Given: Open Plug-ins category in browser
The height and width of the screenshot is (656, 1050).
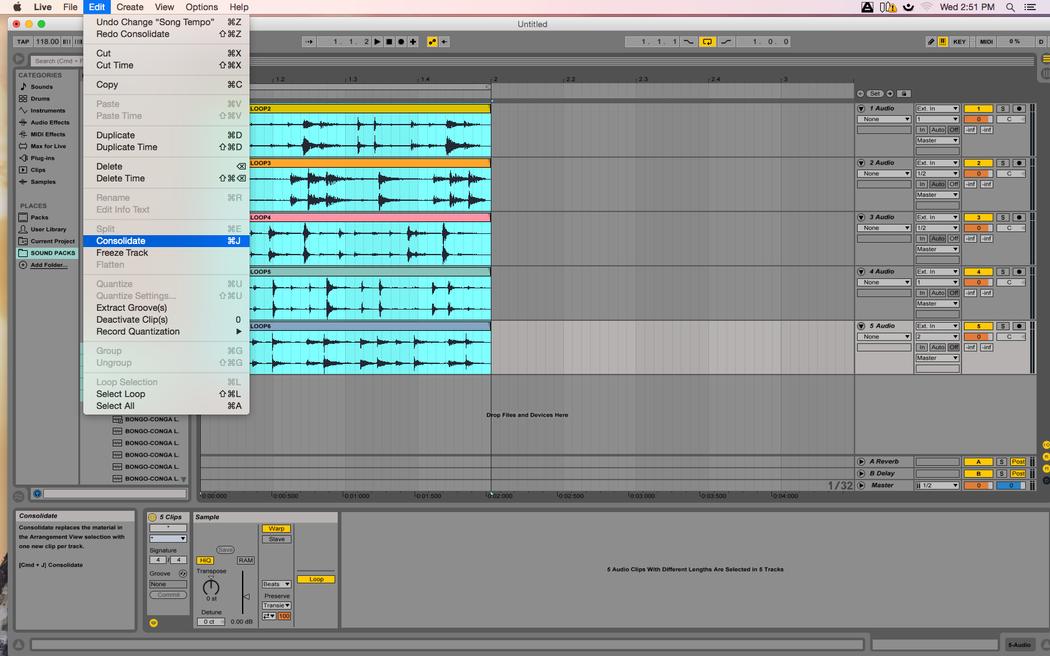Looking at the screenshot, I should [x=42, y=158].
